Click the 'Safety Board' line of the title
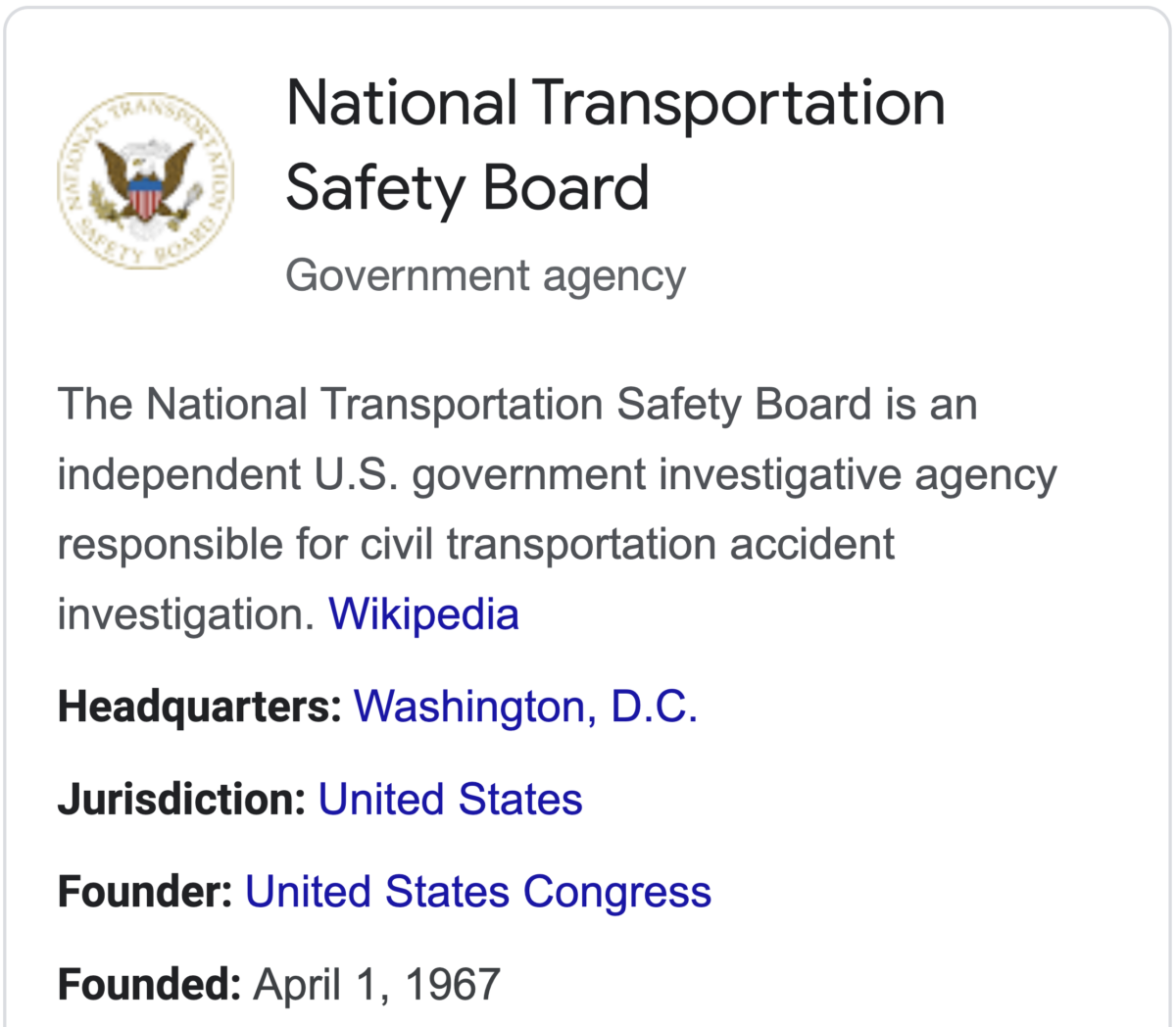Screen dimensions: 1176x1027 click(467, 188)
